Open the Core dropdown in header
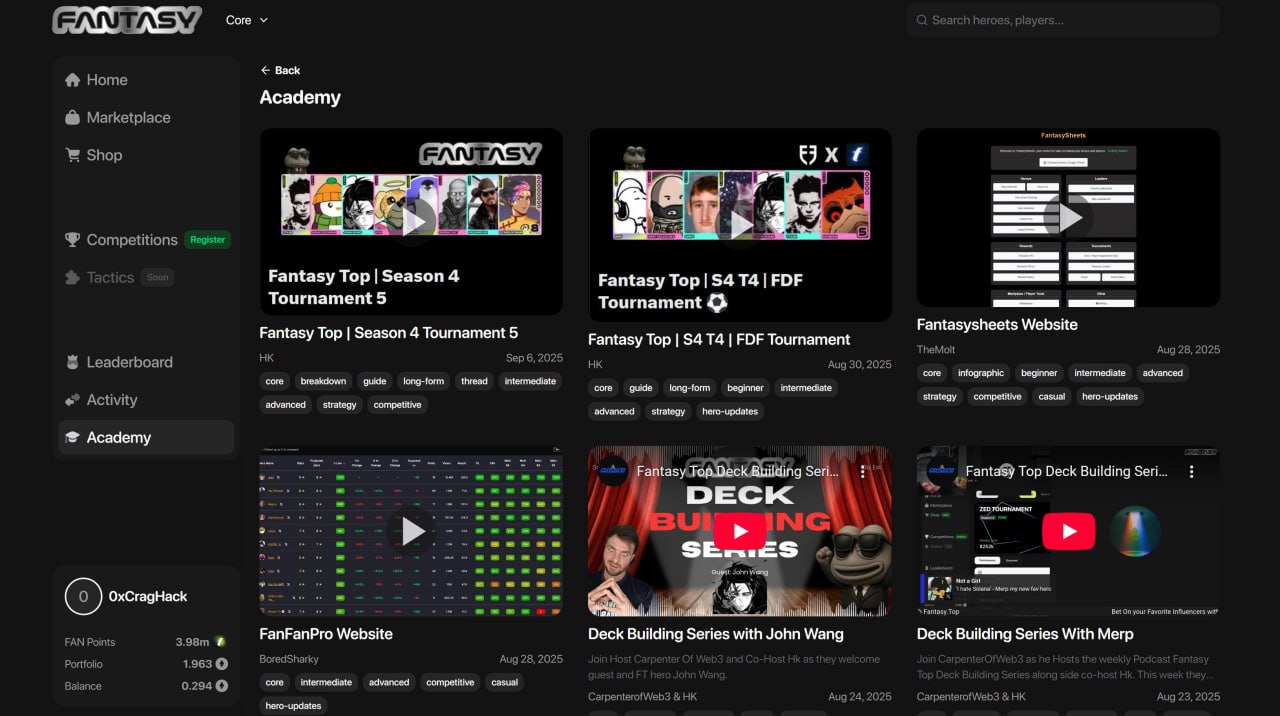The height and width of the screenshot is (716, 1280). click(x=247, y=20)
